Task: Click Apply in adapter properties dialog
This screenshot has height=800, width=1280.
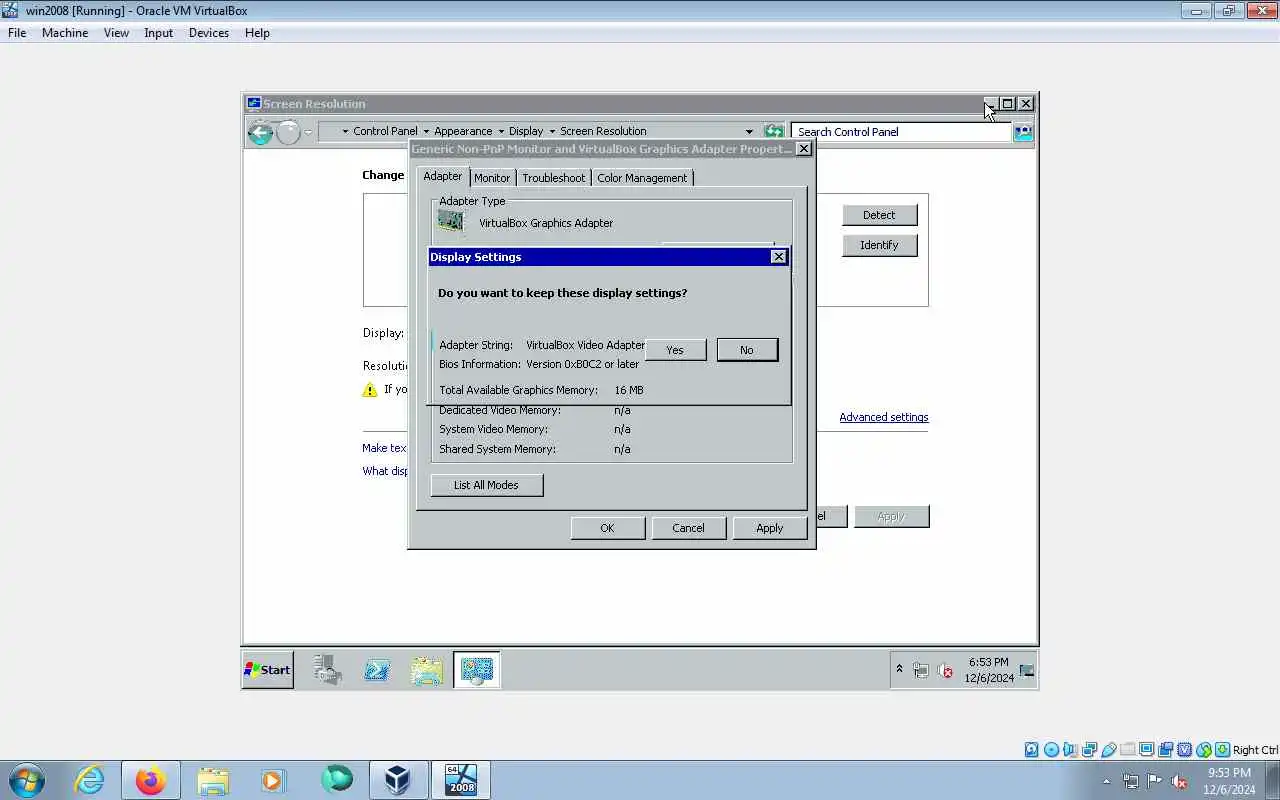Action: pos(769,528)
